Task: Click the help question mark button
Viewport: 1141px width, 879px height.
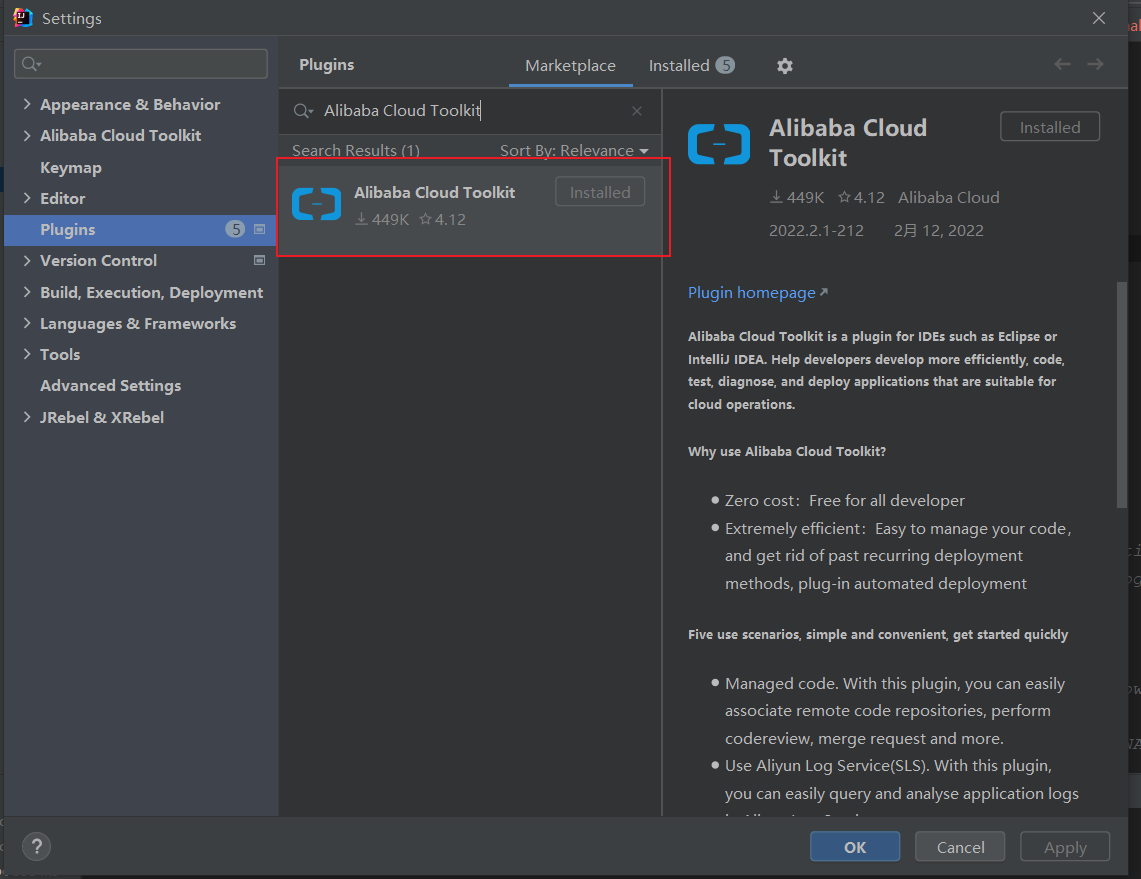Action: 36,846
